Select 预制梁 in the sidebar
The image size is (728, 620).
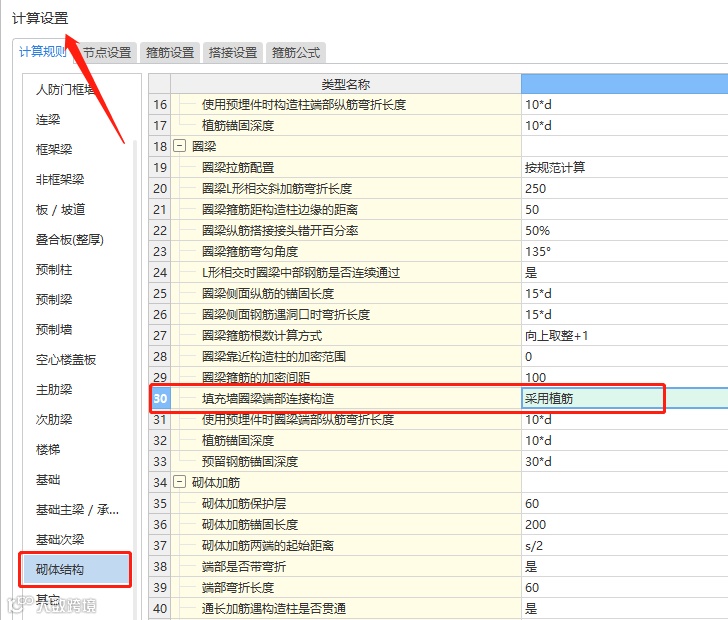54,300
